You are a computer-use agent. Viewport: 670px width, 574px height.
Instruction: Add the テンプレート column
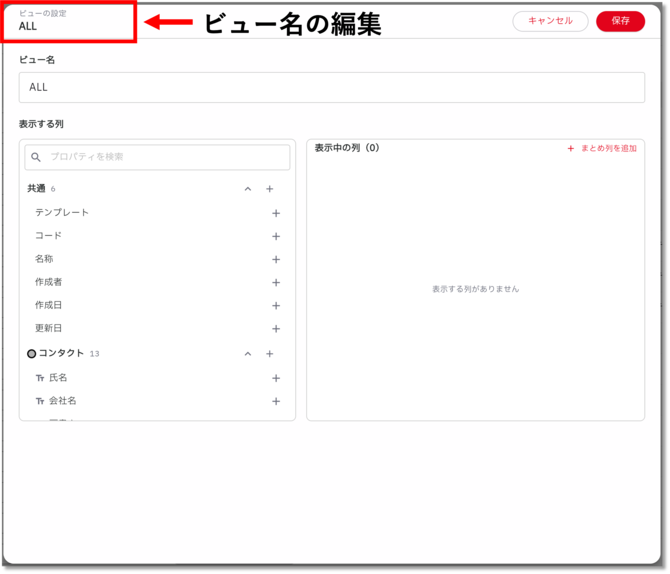(x=276, y=213)
